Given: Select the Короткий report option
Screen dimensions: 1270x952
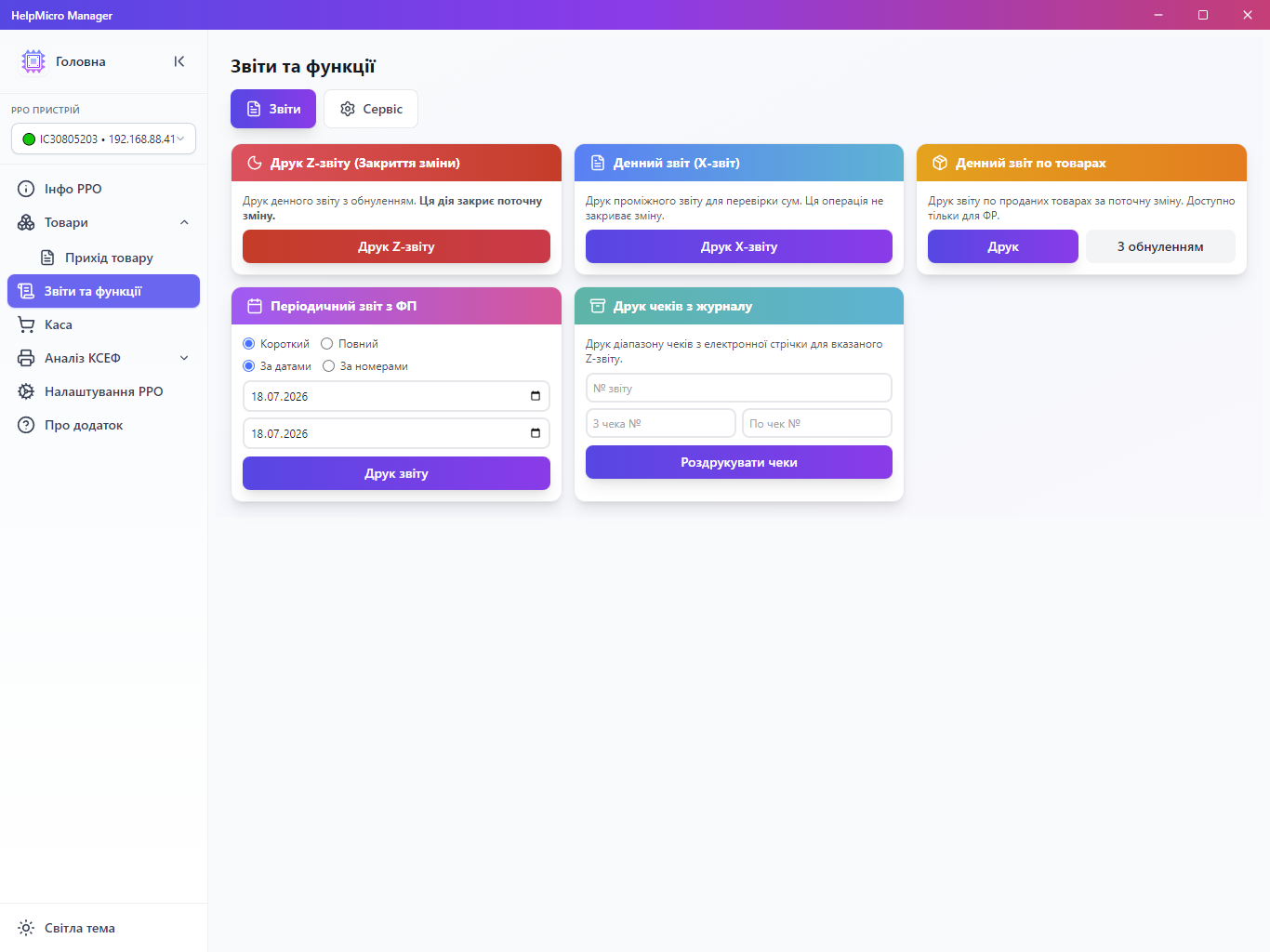Looking at the screenshot, I should pyautogui.click(x=249, y=344).
